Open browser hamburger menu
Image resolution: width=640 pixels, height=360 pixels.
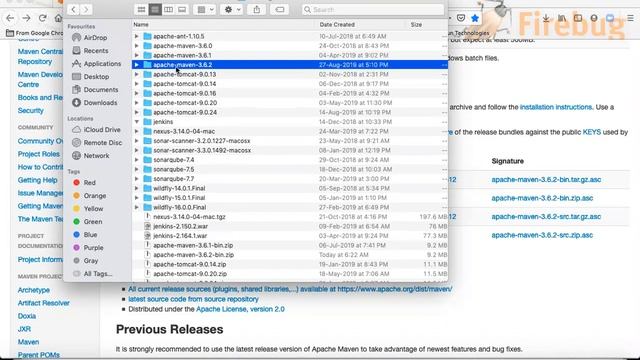(631, 18)
